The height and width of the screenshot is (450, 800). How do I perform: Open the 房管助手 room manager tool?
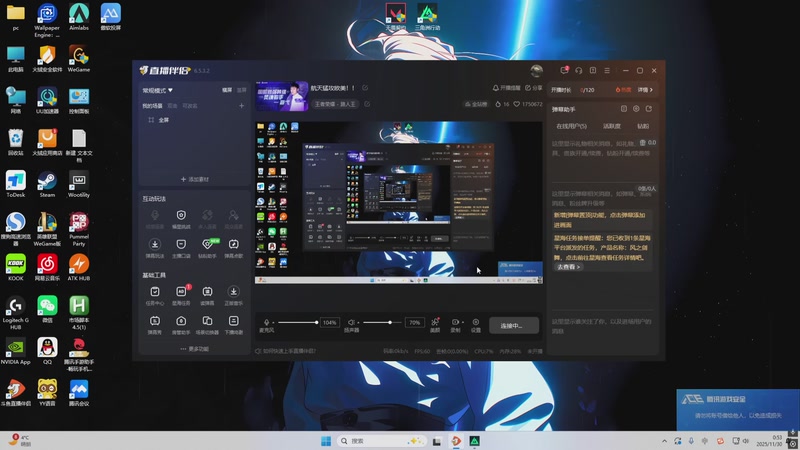tap(181, 324)
